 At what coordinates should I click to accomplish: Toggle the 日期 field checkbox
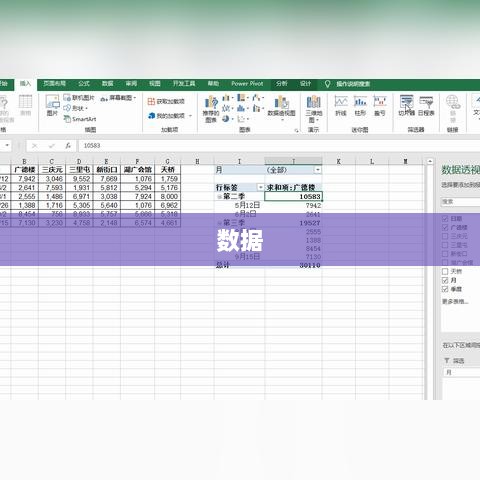tap(445, 219)
